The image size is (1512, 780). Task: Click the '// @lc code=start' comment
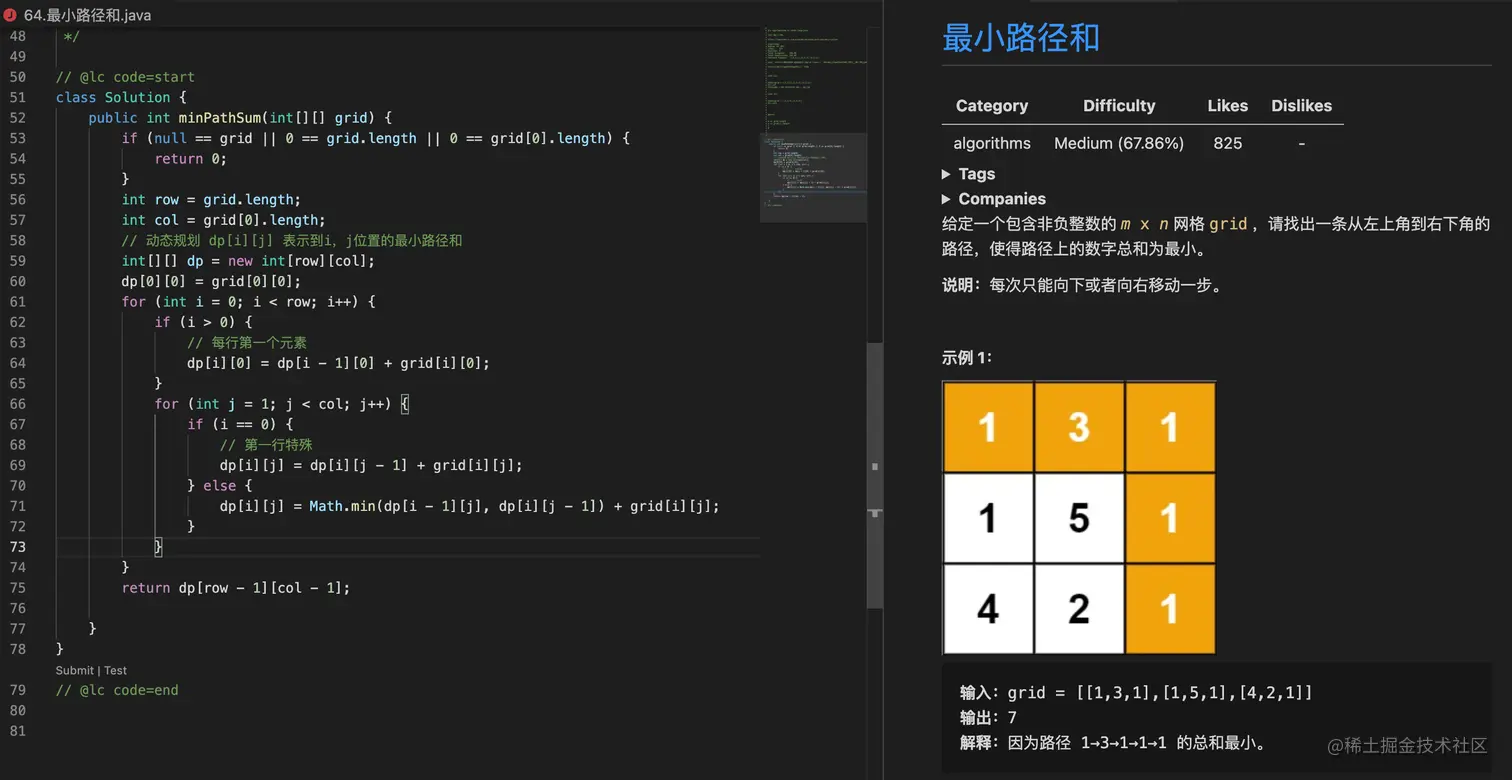(125, 77)
